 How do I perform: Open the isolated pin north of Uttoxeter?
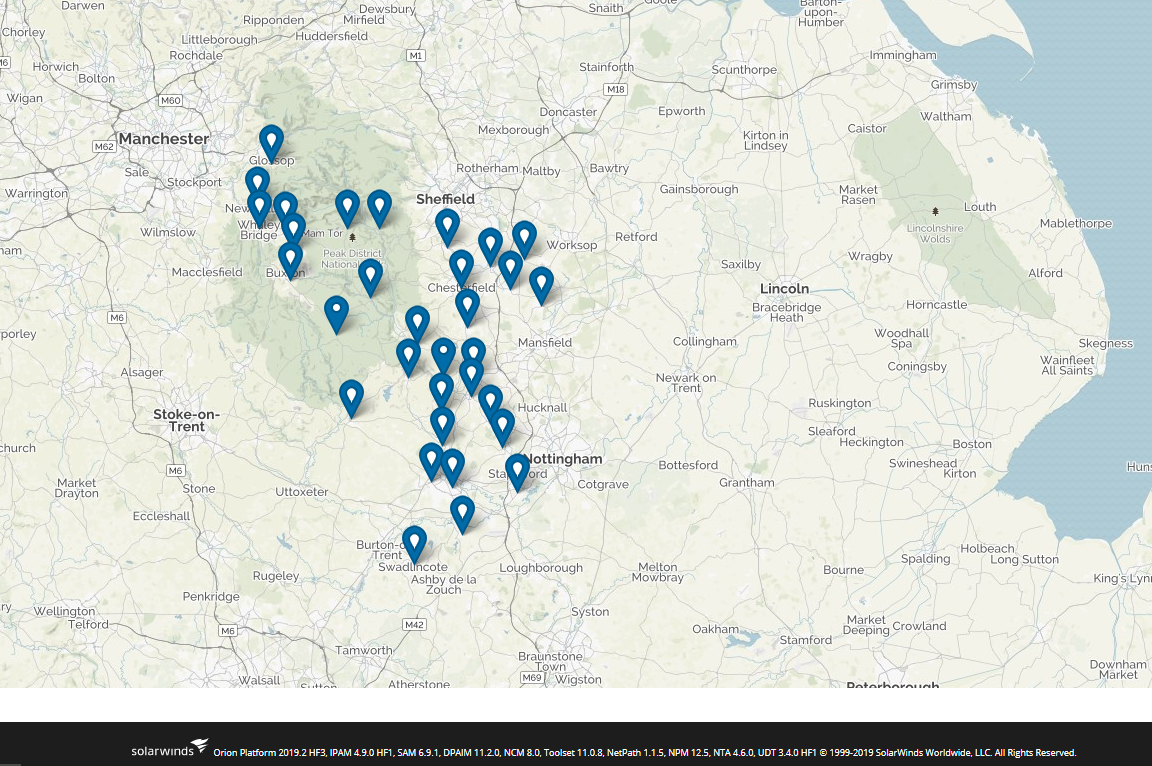pyautogui.click(x=351, y=398)
